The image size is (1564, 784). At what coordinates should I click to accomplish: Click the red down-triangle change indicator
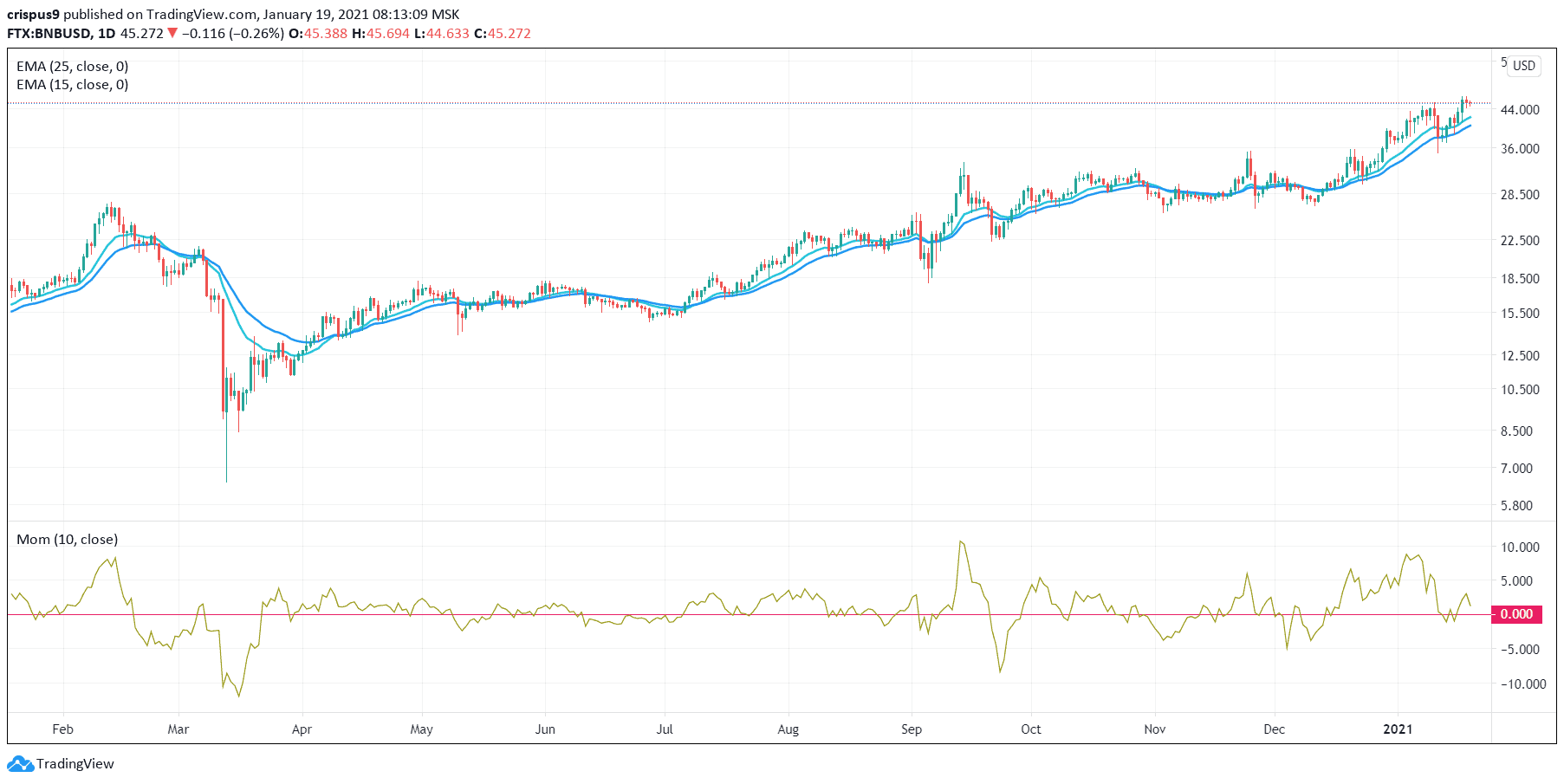173,34
